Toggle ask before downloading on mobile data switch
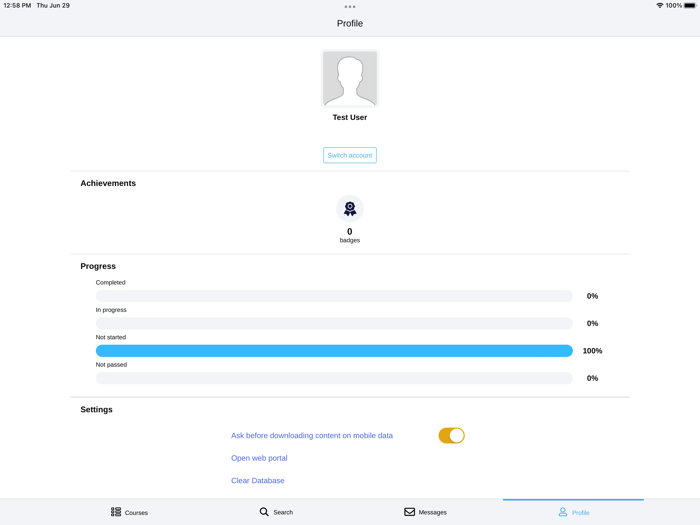The width and height of the screenshot is (700, 525). pos(451,436)
